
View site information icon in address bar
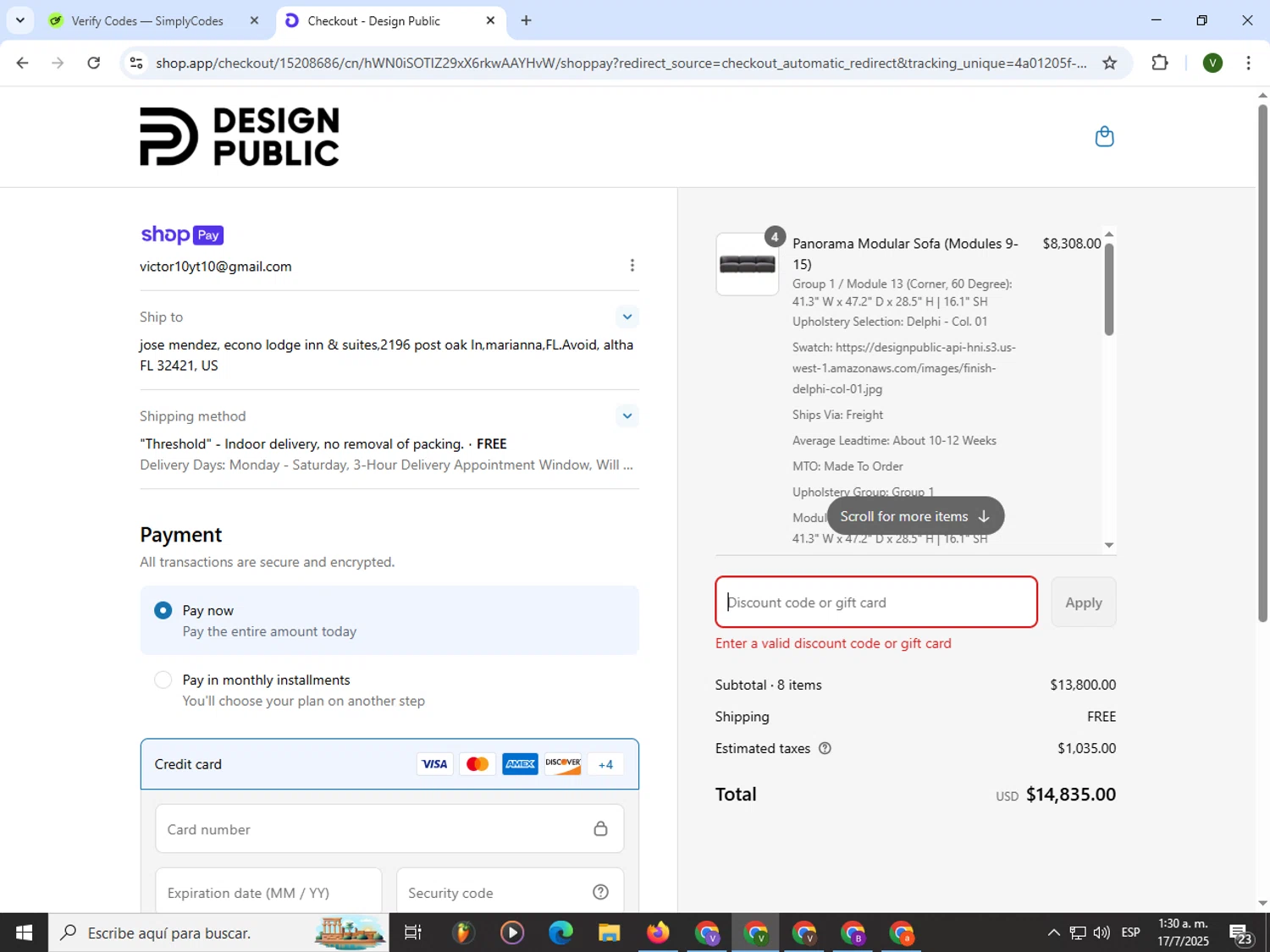tap(136, 63)
